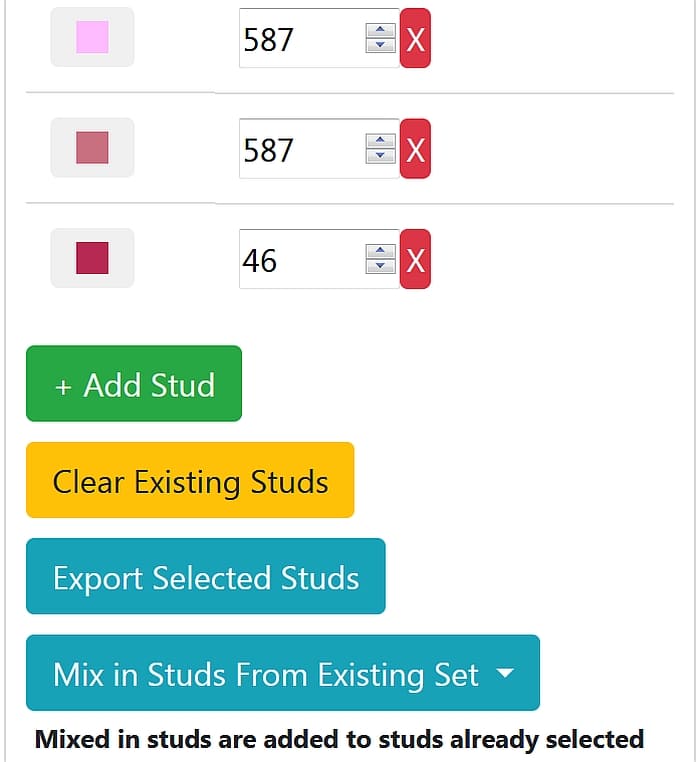Remove the light pink stud row

[415, 39]
